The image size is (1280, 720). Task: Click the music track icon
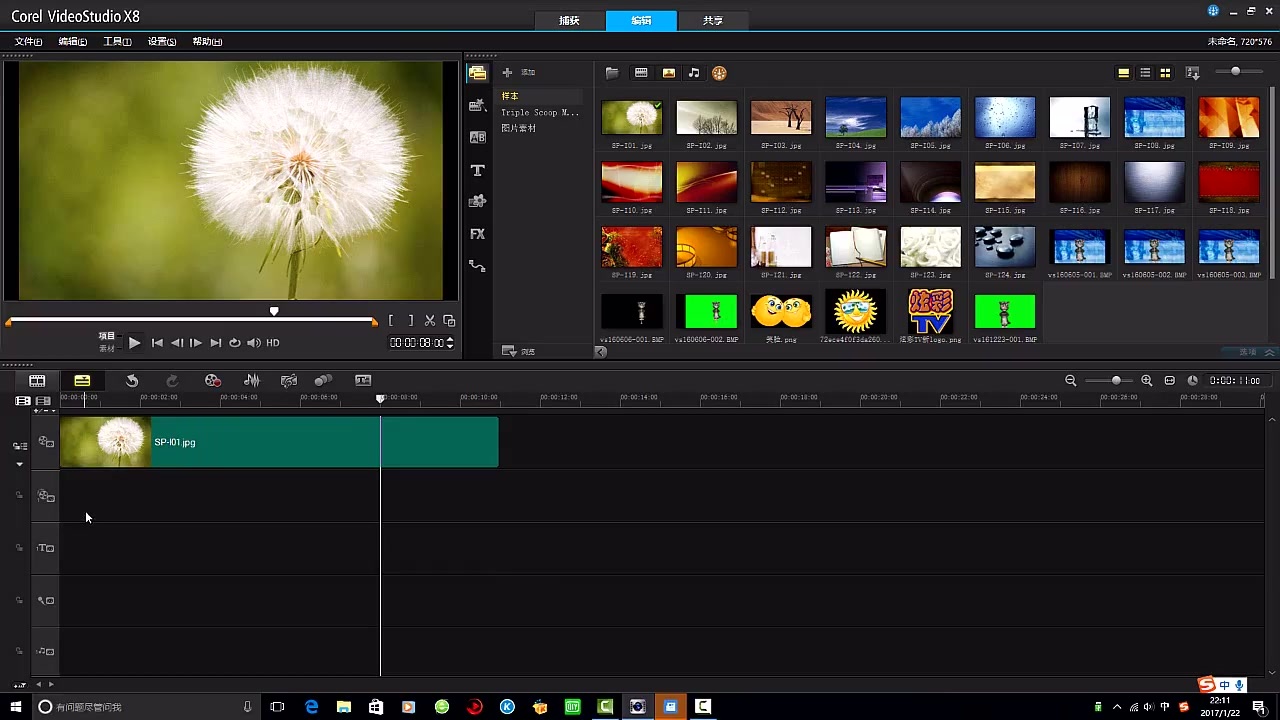[x=46, y=651]
